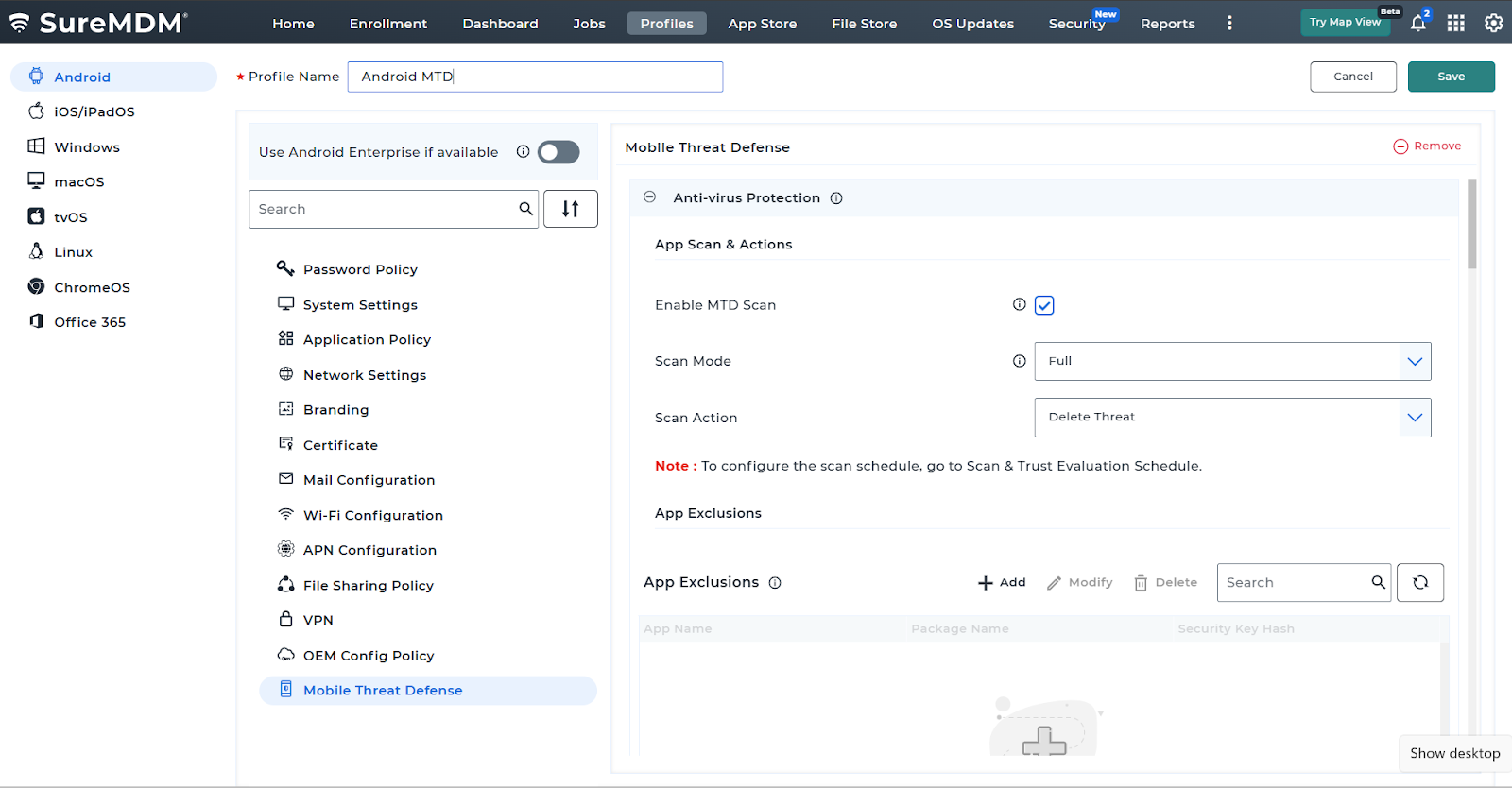1512x788 pixels.
Task: Select Password Policy in profile list
Action: tap(360, 269)
